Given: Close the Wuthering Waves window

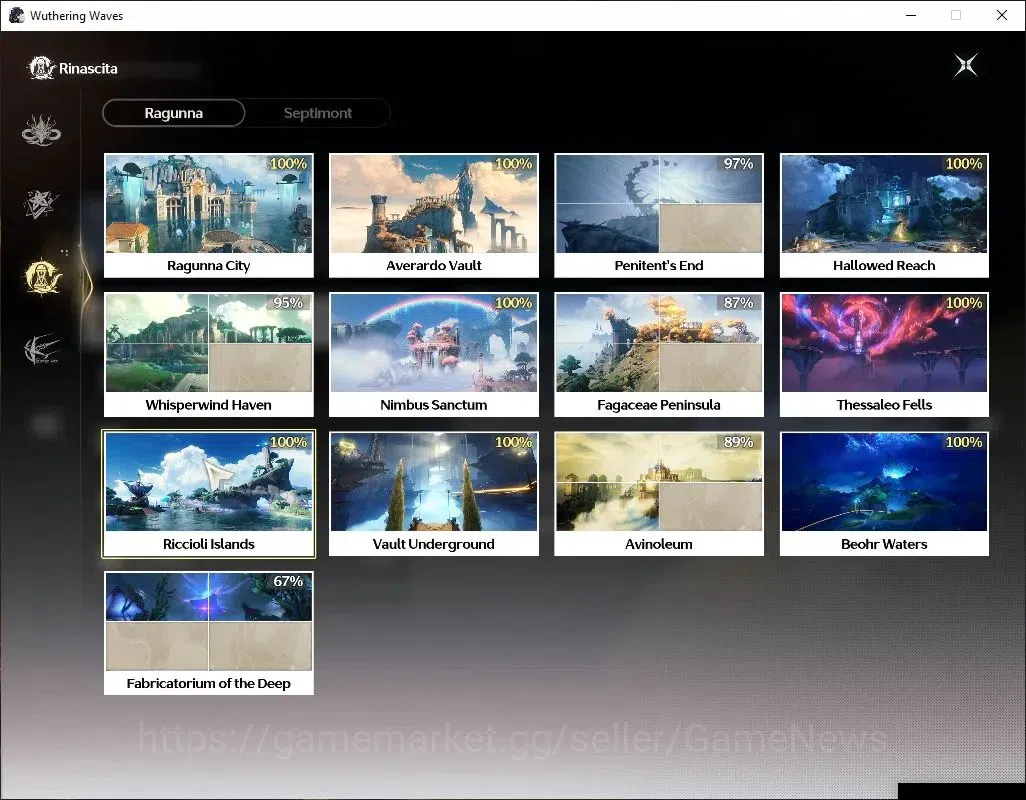Looking at the screenshot, I should tap(1002, 15).
